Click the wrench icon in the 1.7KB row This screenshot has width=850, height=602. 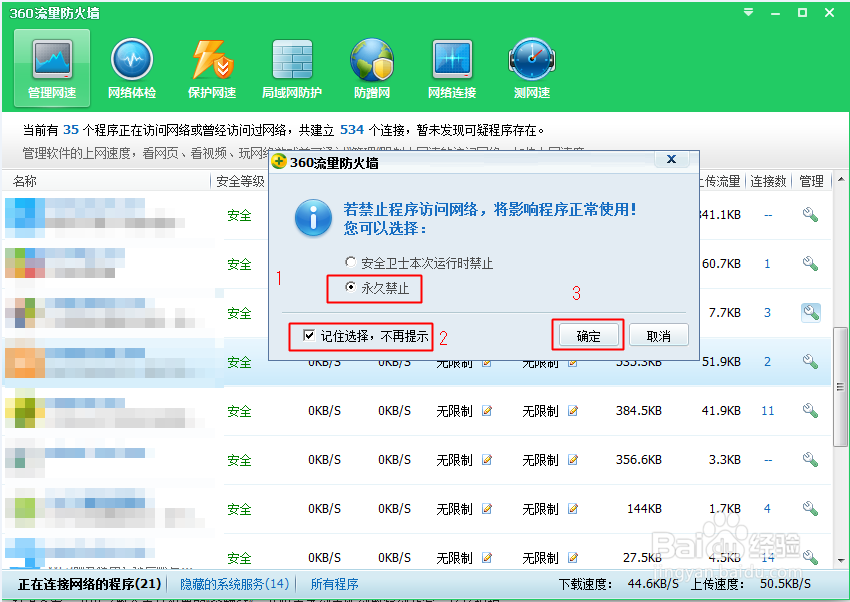pos(810,508)
